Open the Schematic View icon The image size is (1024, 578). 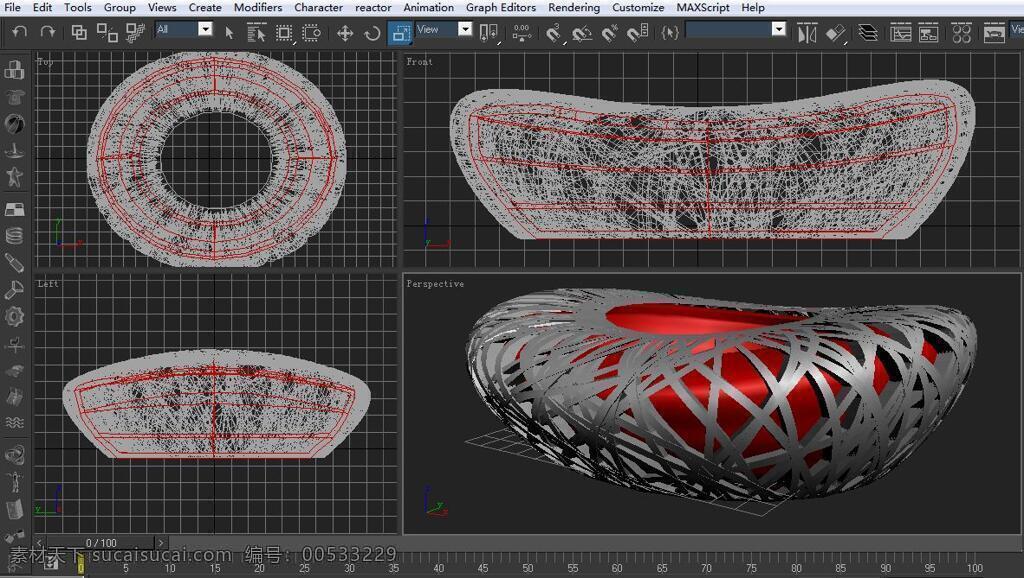[929, 33]
